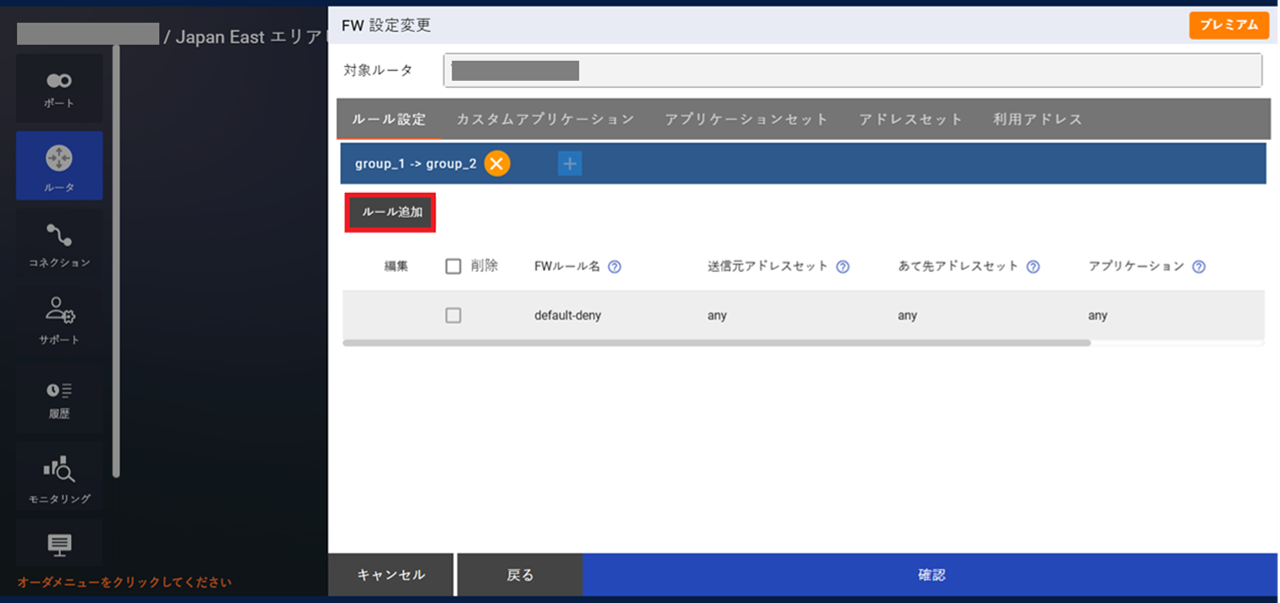Switch to the ルール設定 tab
The height and width of the screenshot is (603, 1280).
coord(389,119)
